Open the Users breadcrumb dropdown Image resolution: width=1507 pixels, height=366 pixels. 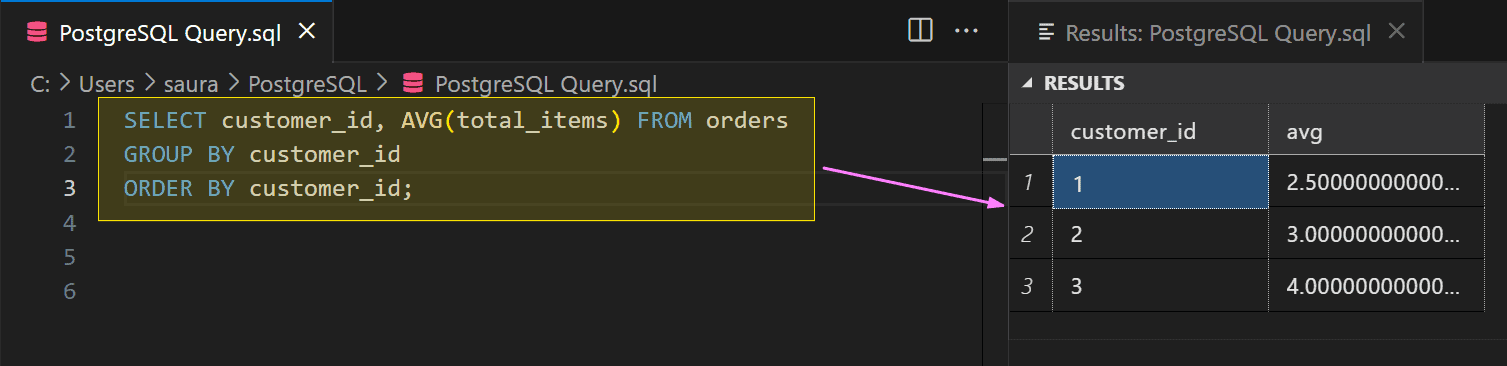107,84
